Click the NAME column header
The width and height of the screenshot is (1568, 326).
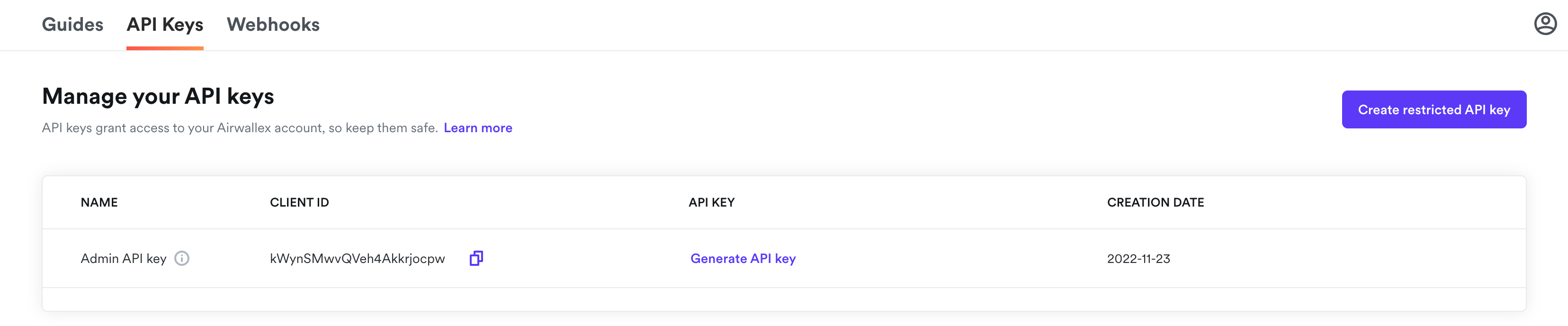click(x=99, y=202)
